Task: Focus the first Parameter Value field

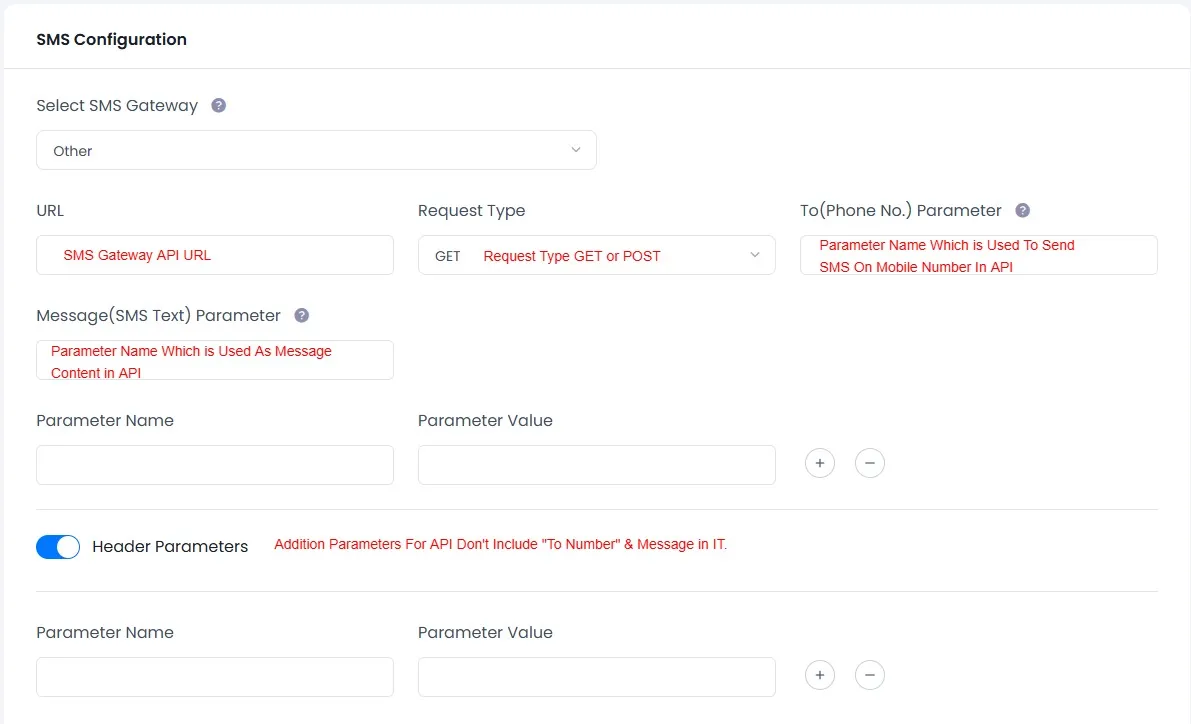Action: click(596, 464)
